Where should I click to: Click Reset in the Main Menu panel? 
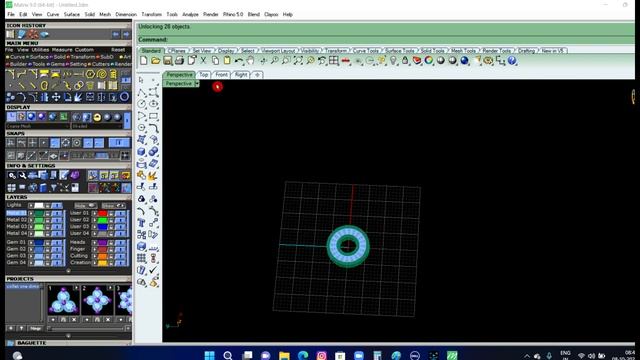click(118, 50)
